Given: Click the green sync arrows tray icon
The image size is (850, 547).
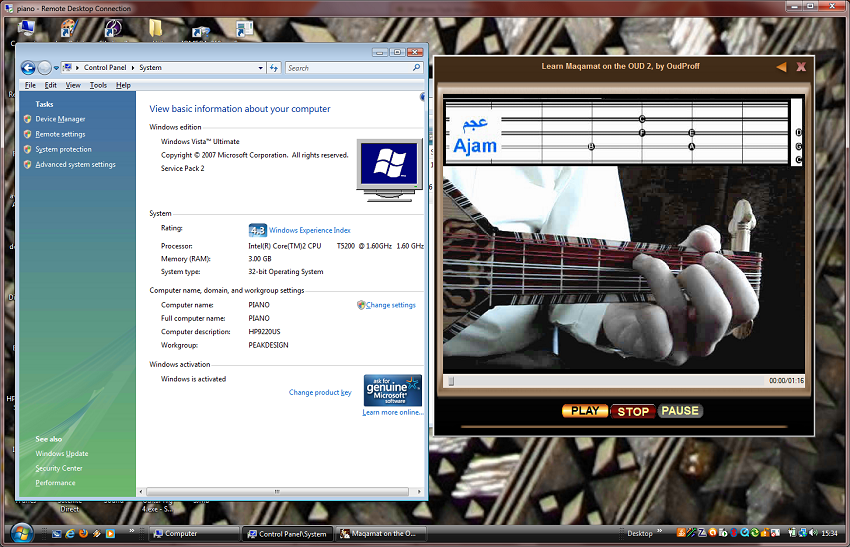Looking at the screenshot, I should point(755,532).
